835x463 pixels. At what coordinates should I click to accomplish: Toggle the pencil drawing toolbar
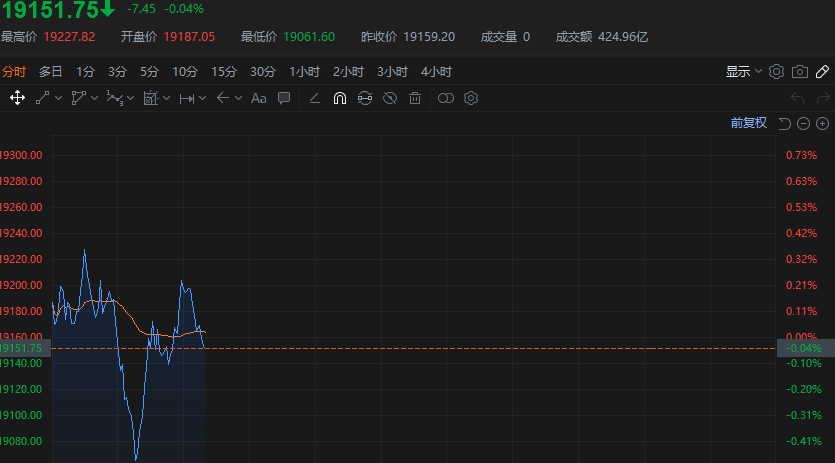[x=822, y=72]
